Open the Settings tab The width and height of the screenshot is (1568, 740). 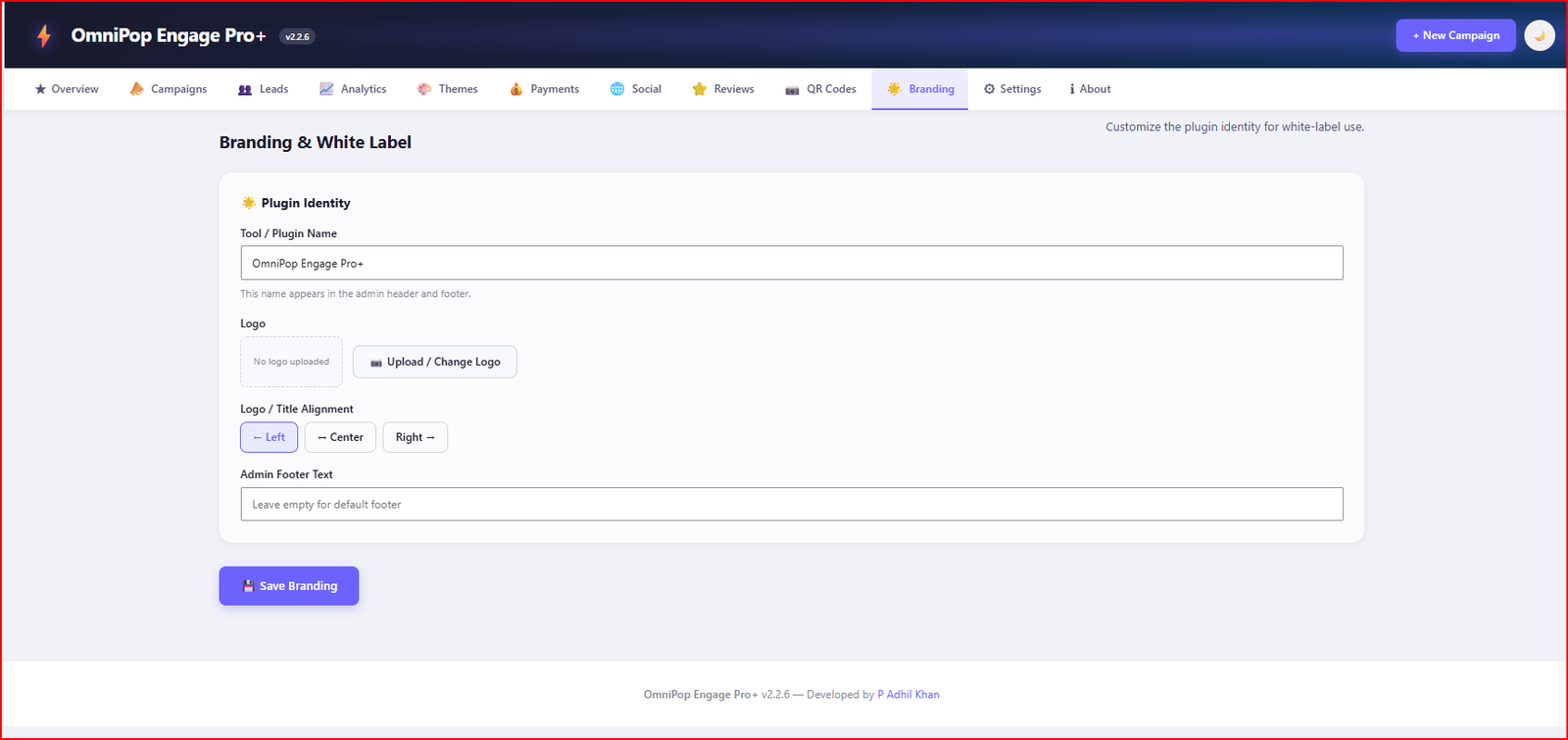(1012, 89)
